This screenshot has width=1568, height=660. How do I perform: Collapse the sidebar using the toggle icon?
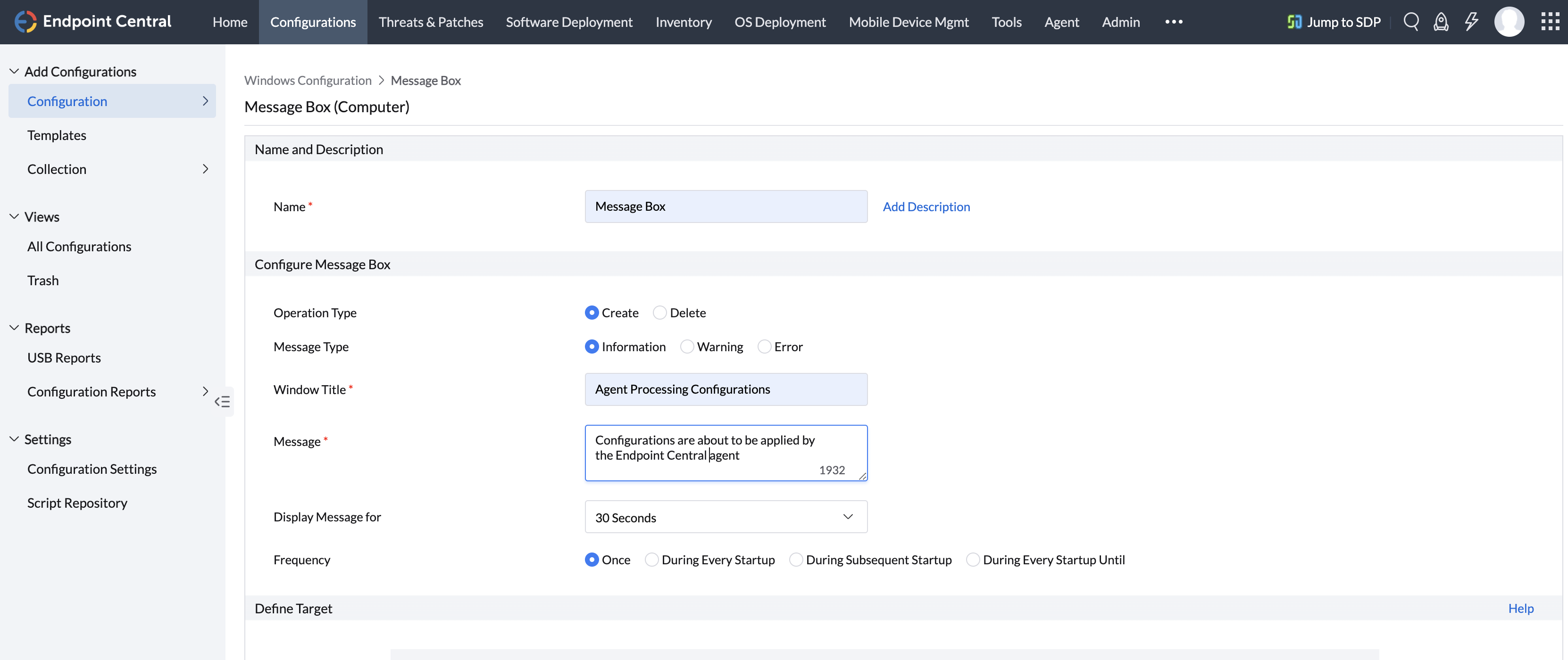click(222, 402)
